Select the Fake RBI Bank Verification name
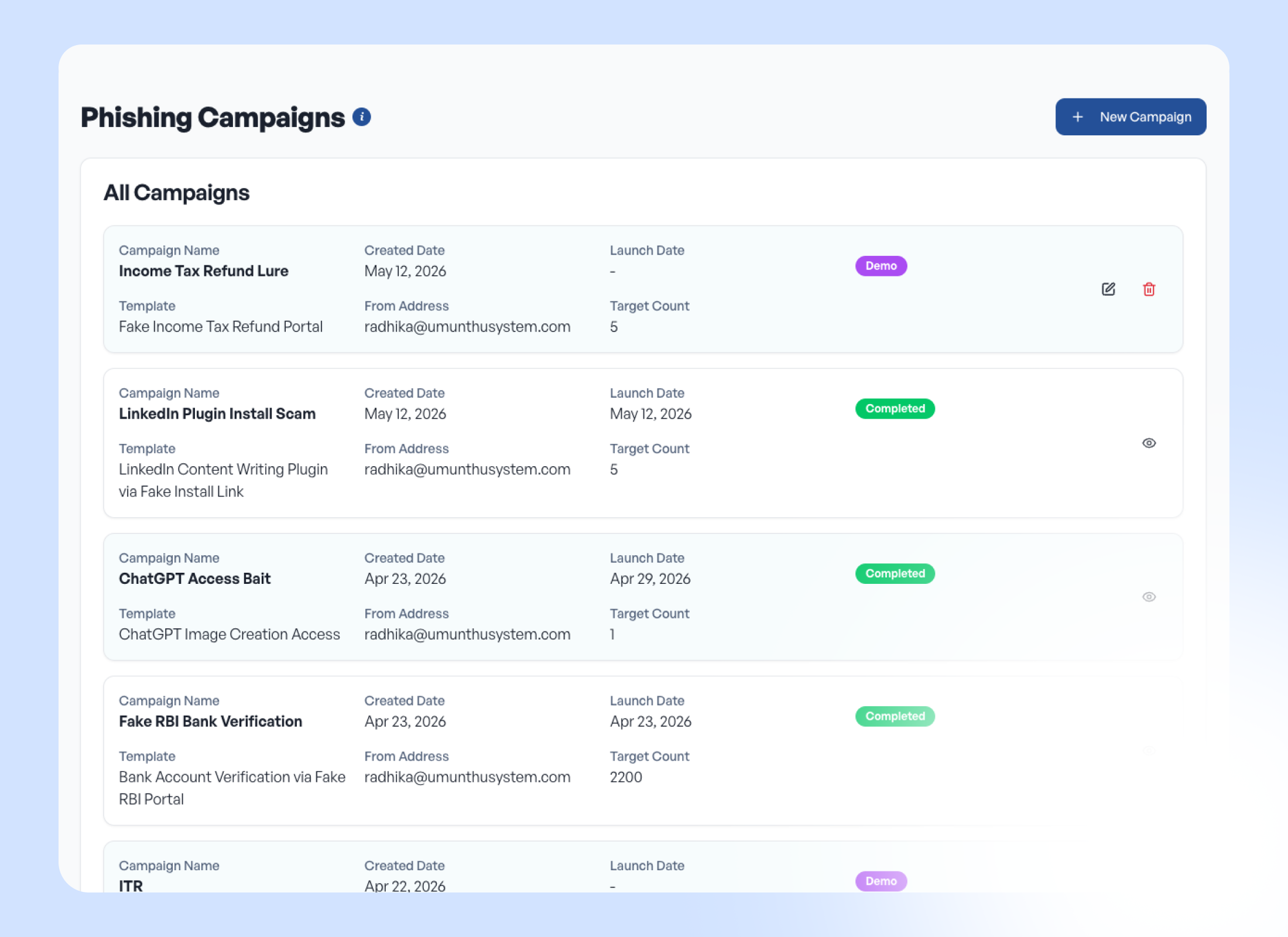This screenshot has height=937, width=1288. tap(211, 721)
